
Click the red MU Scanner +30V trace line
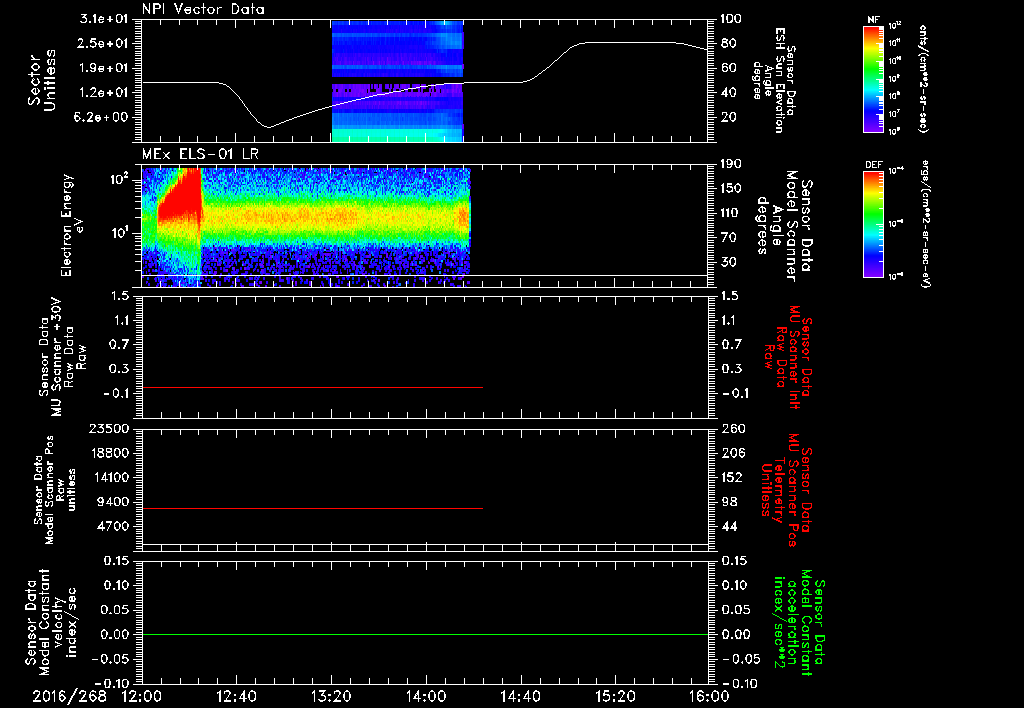pos(312,387)
